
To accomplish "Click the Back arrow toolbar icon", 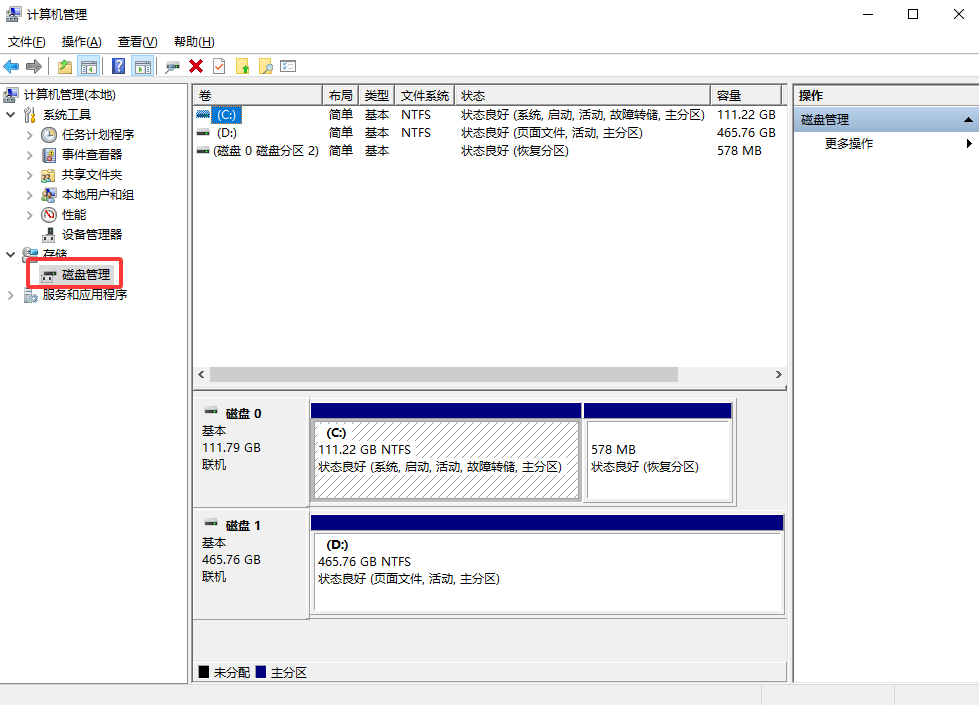I will point(11,66).
